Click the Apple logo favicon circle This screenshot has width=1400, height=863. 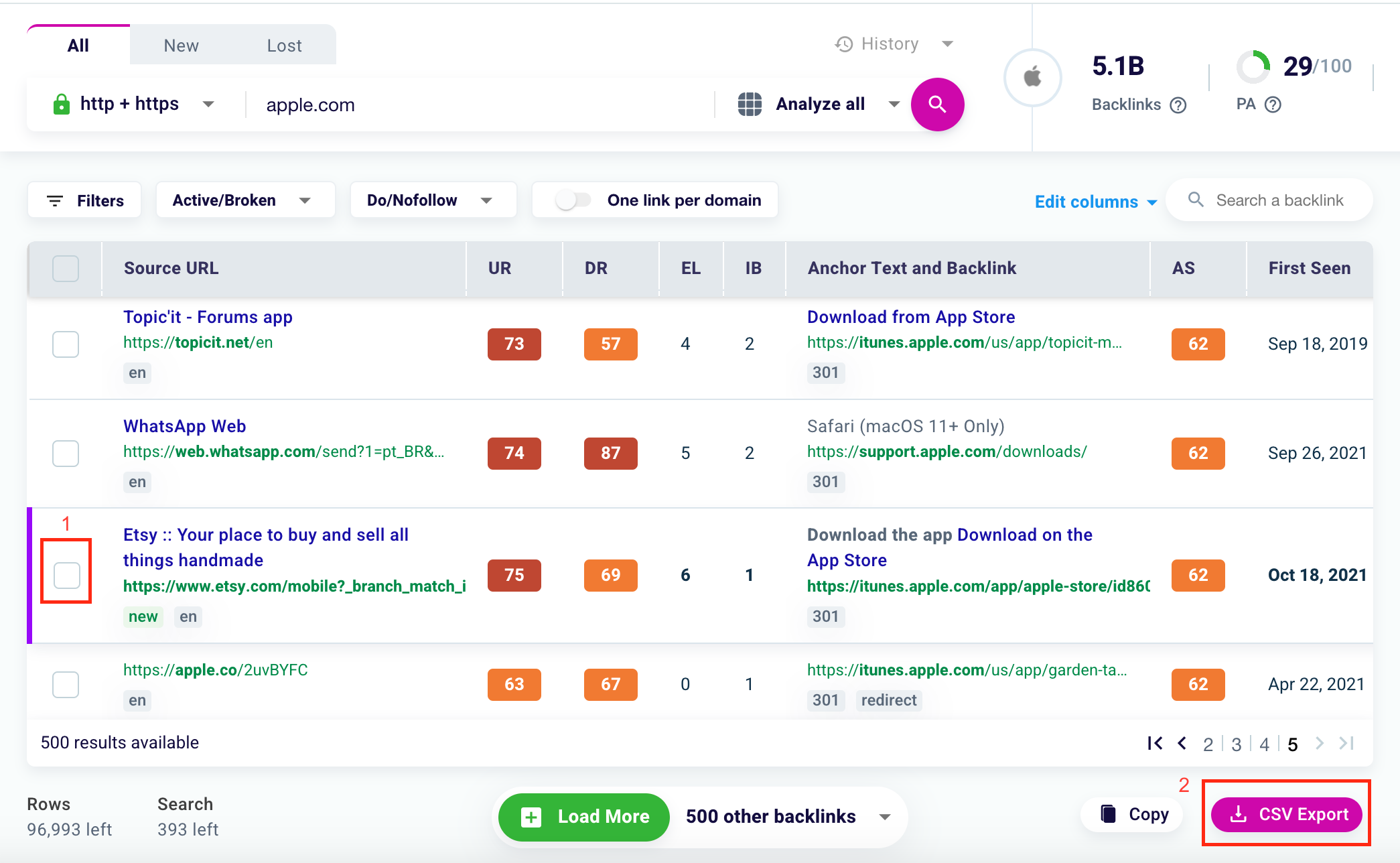[1032, 77]
